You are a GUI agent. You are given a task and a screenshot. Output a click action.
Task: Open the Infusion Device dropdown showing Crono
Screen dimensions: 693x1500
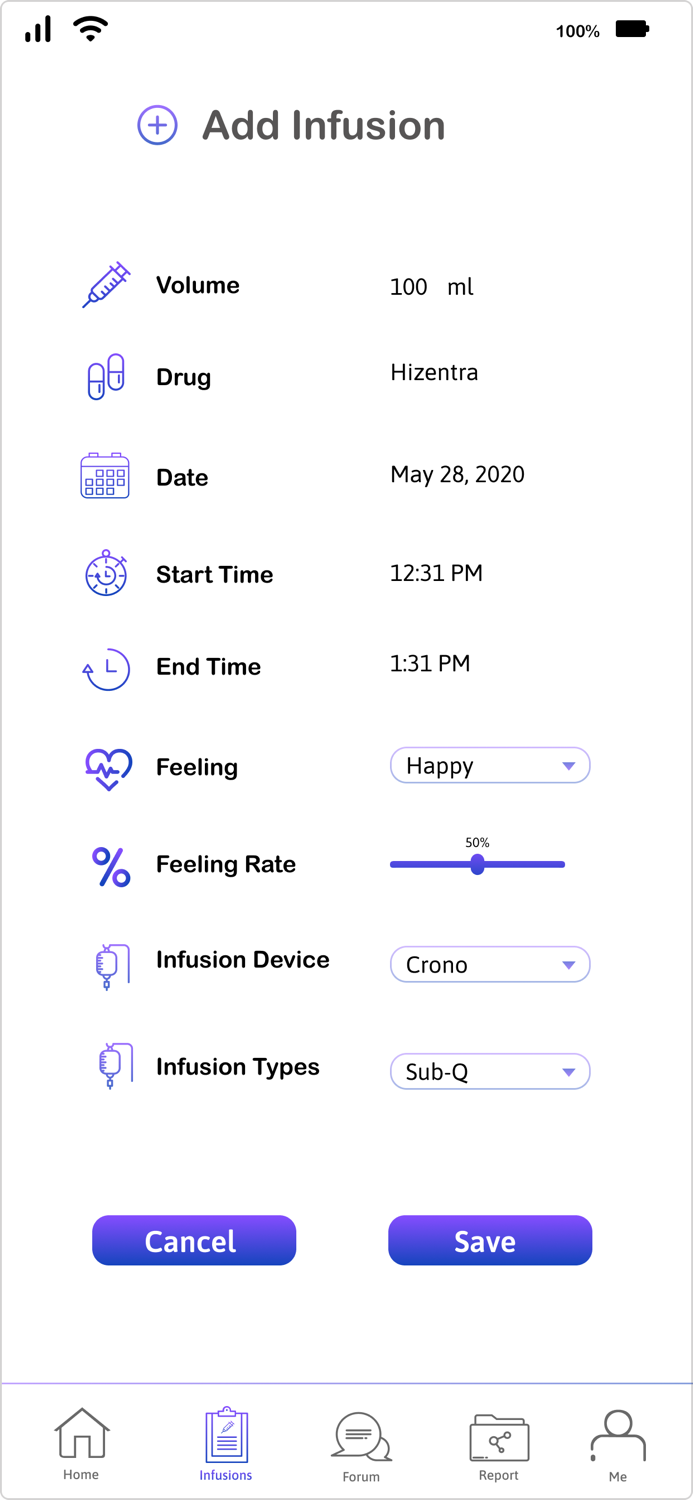pos(489,964)
